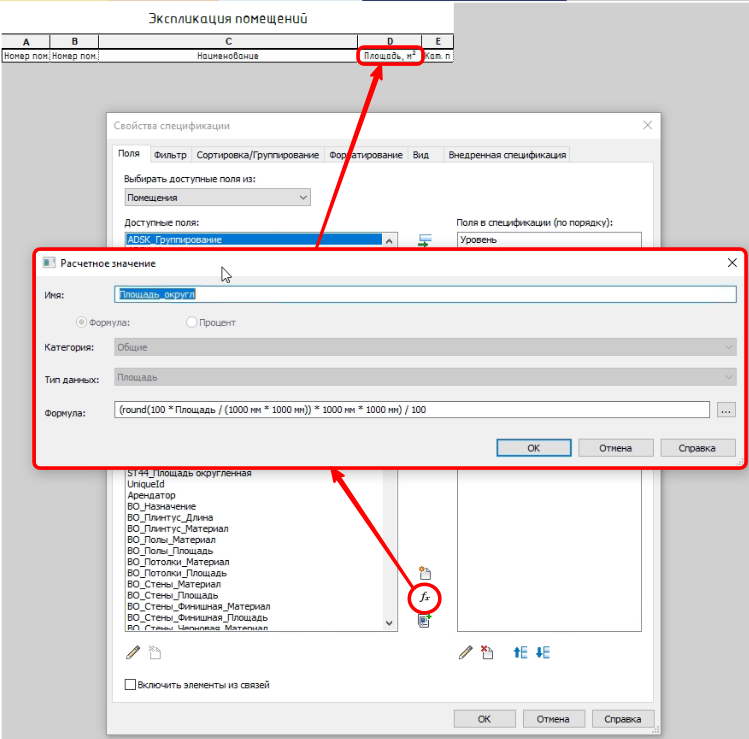Image resolution: width=749 pixels, height=739 pixels.
Task: Move field down with the down-arrow icon
Action: click(x=542, y=653)
